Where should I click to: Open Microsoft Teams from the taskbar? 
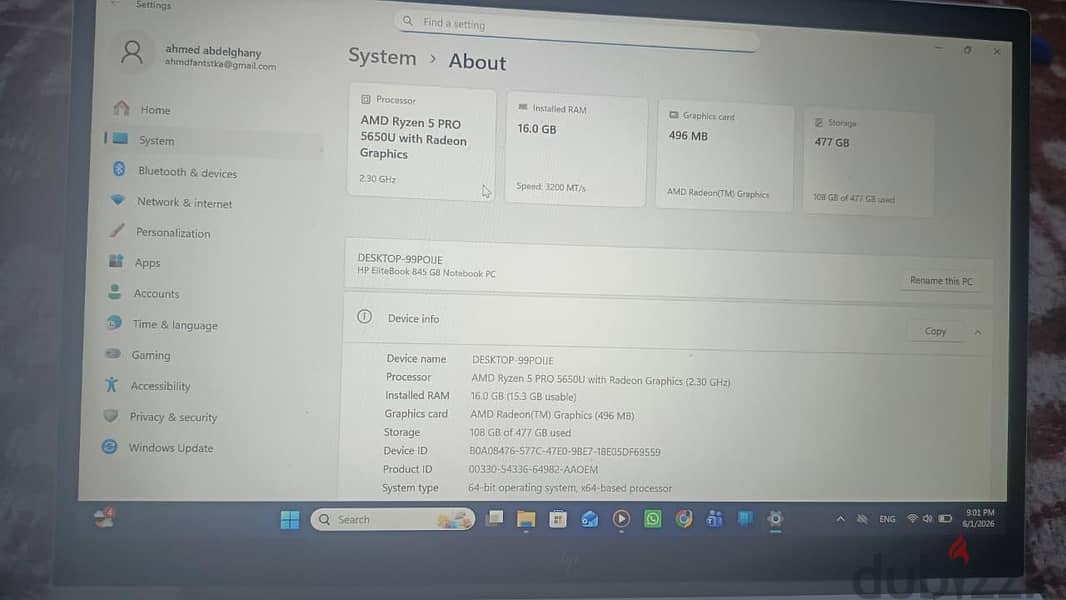click(714, 520)
